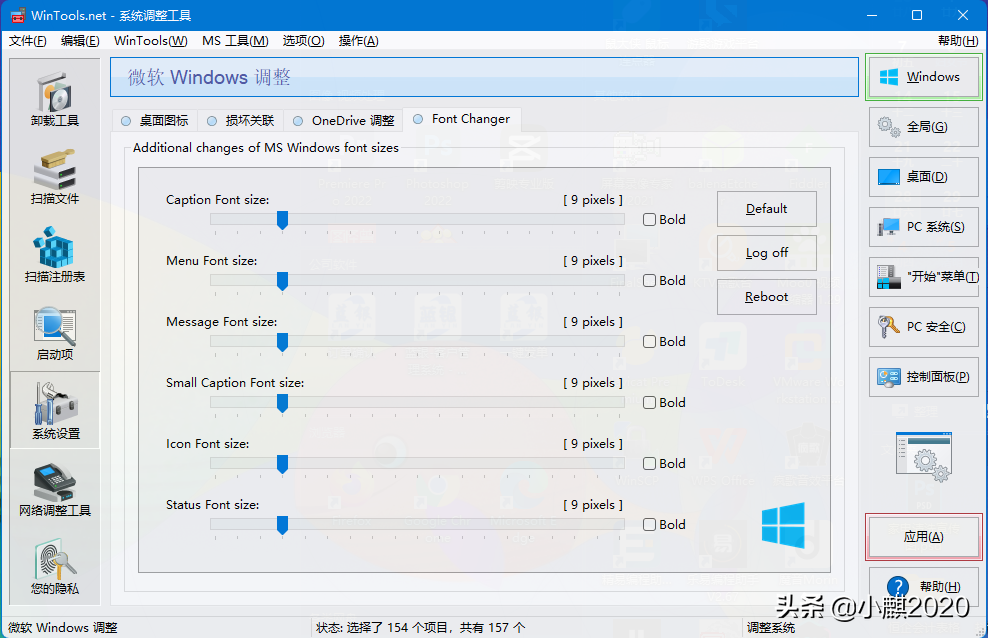Open the 帮助(H) menu in menu bar
This screenshot has height=638, width=988.
point(958,41)
